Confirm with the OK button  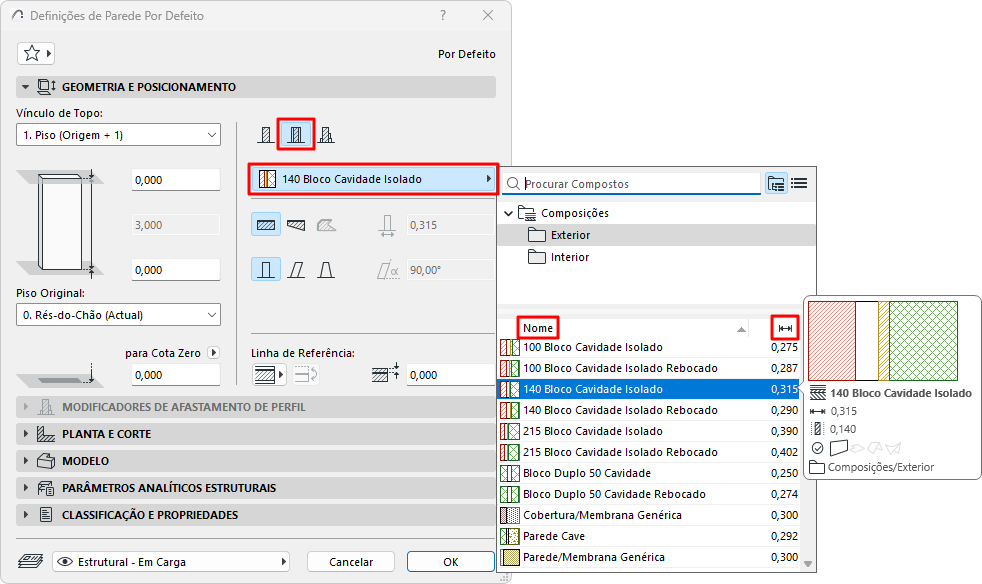(x=451, y=562)
